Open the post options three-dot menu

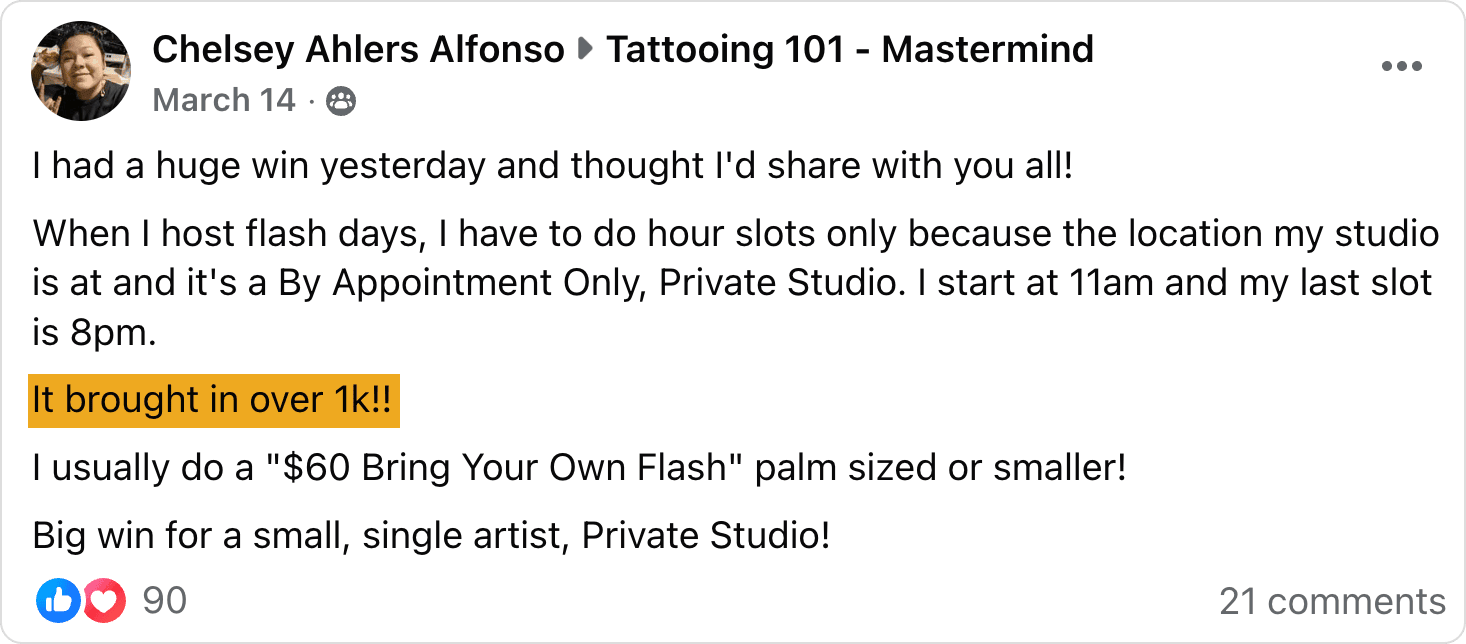click(x=1400, y=67)
